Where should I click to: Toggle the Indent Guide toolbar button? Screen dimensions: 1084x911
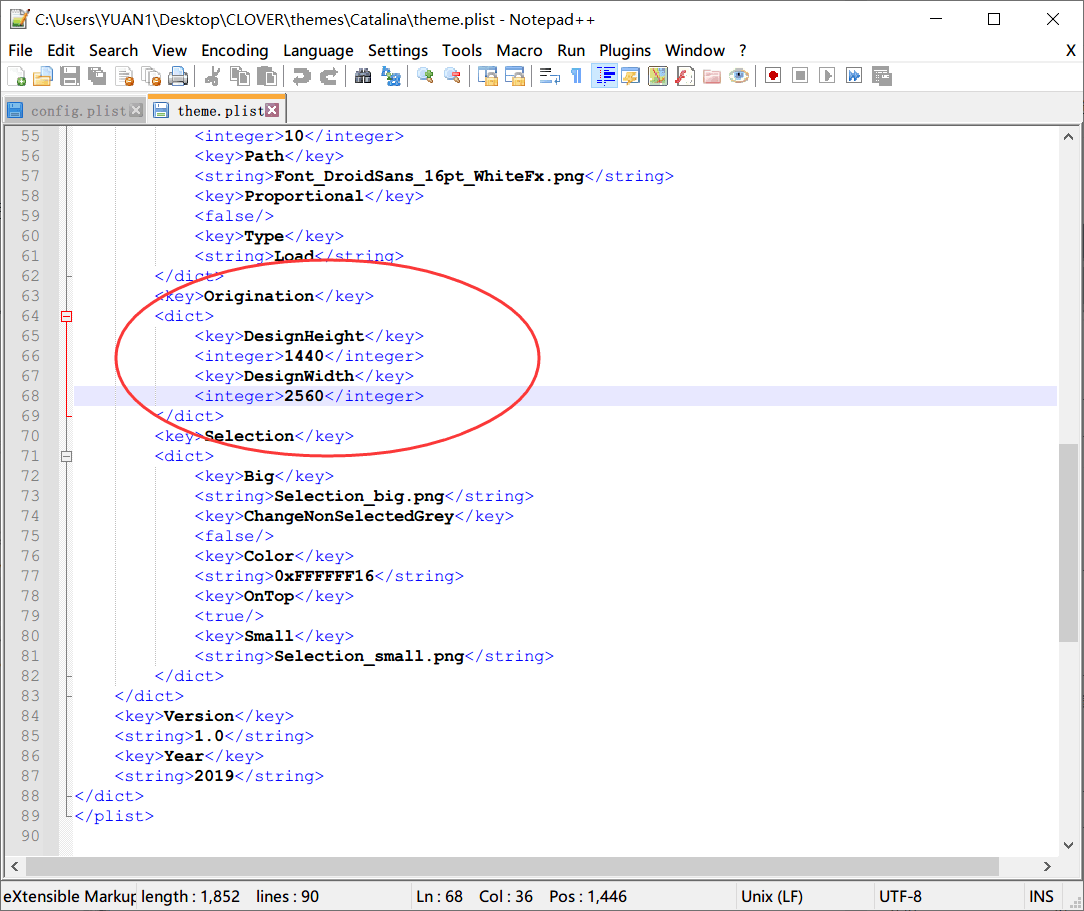pyautogui.click(x=605, y=76)
